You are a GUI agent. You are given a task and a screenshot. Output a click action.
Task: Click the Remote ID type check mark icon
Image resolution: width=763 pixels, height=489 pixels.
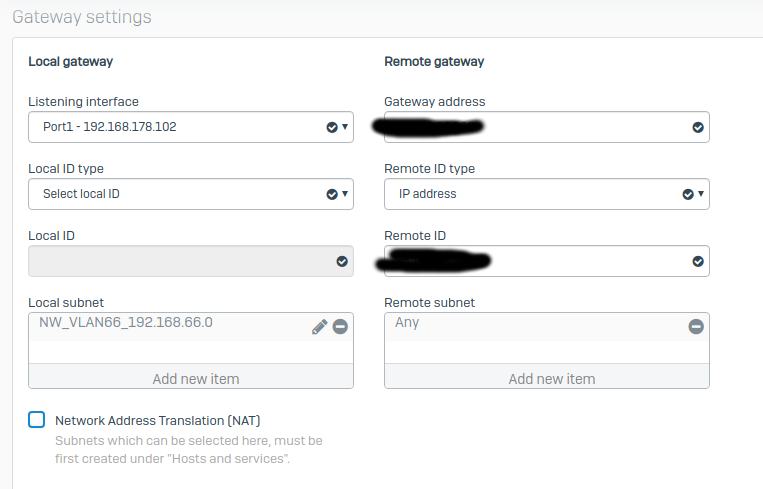tap(688, 195)
